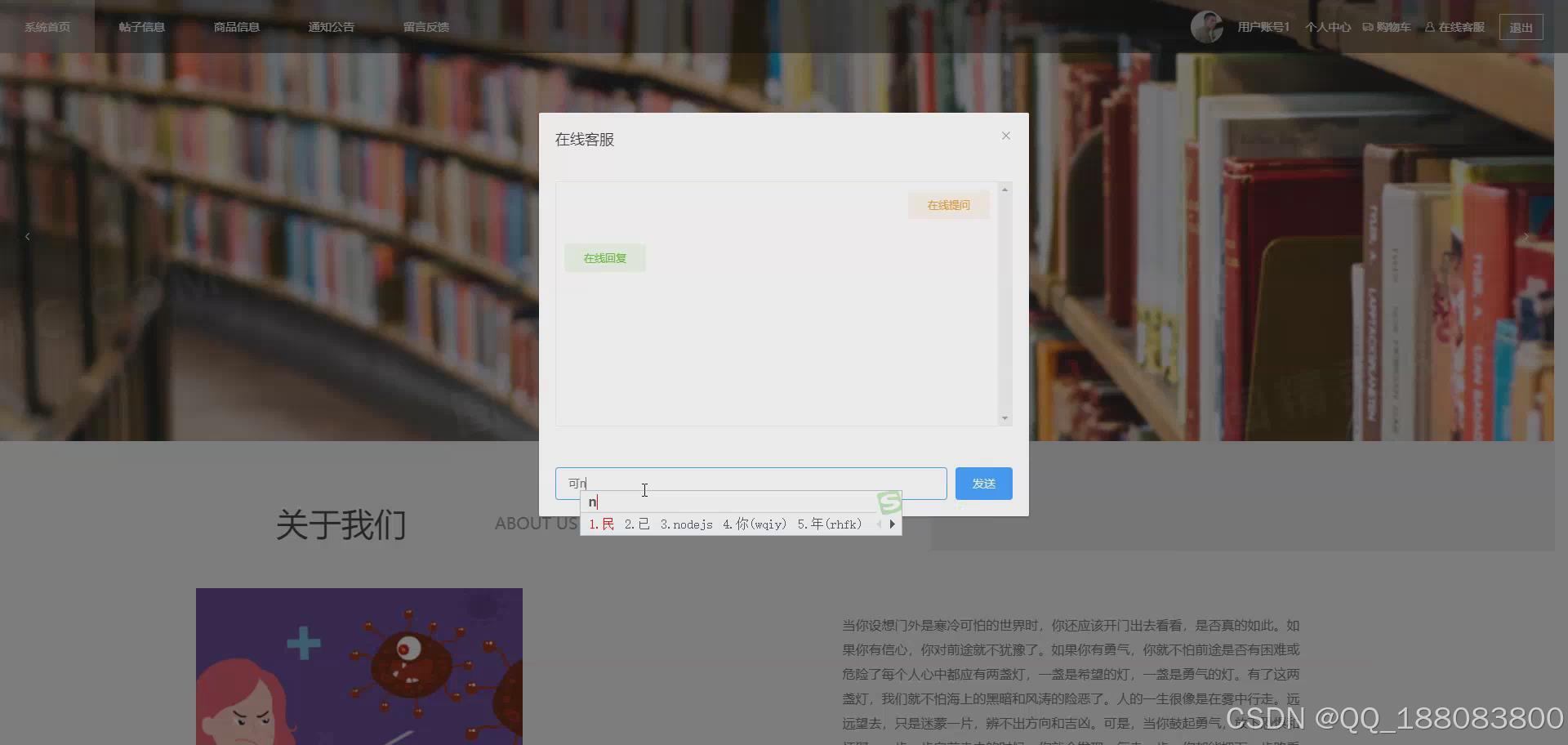Click the 在线客服 person icon in header
1568x745 pixels.
[x=1429, y=26]
